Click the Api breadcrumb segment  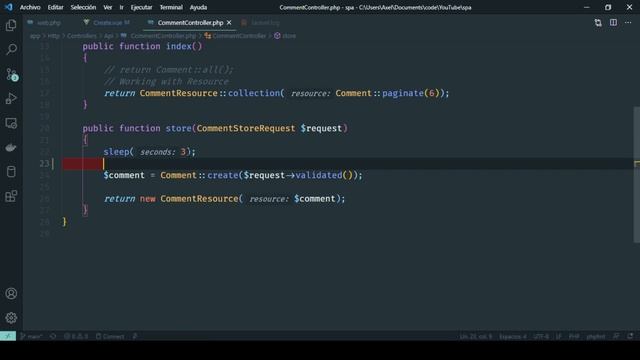click(x=109, y=36)
